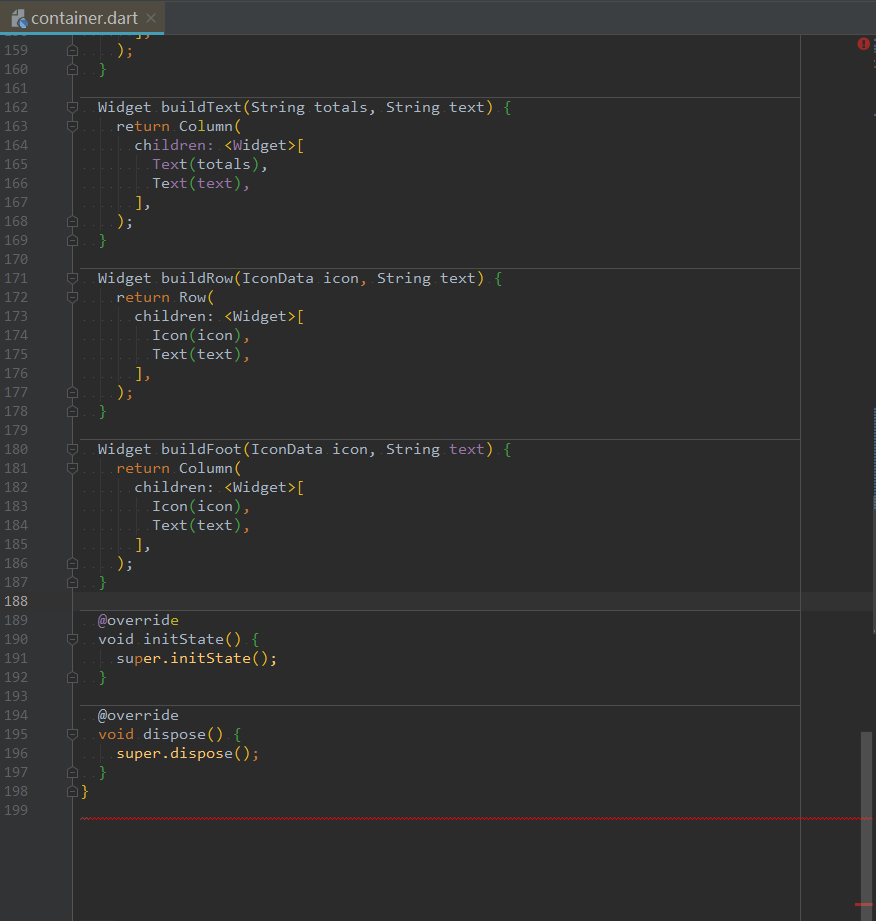Click the fold end marker next to line 160
This screenshot has height=921, width=876.
point(71,69)
